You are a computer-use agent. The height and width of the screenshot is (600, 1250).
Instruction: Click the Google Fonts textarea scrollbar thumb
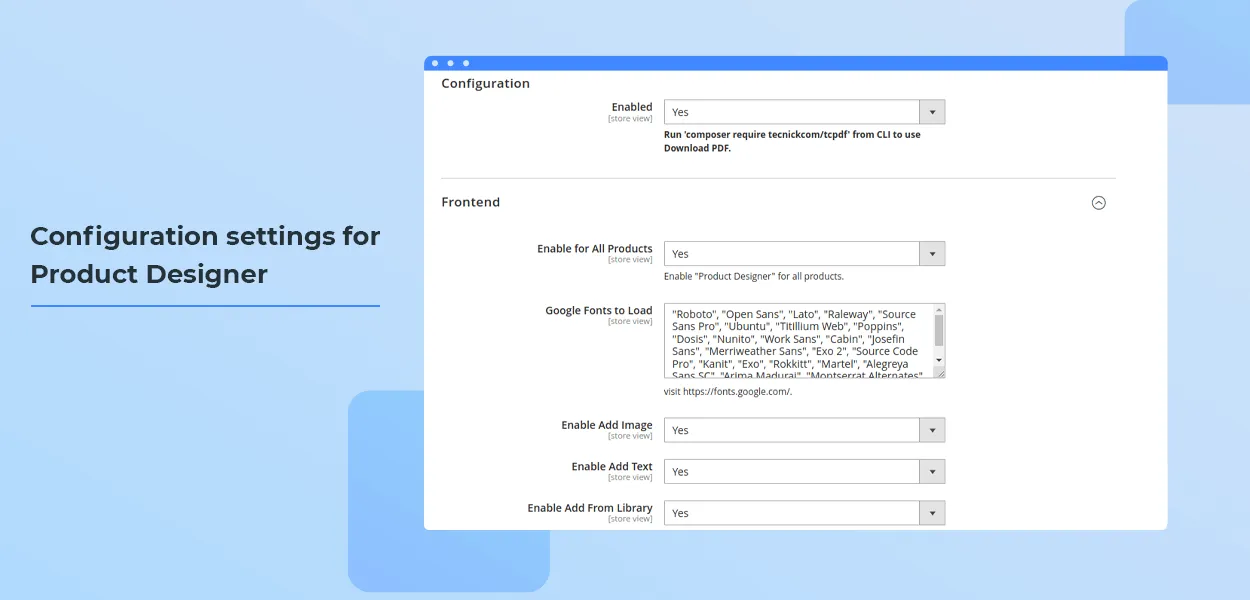939,330
